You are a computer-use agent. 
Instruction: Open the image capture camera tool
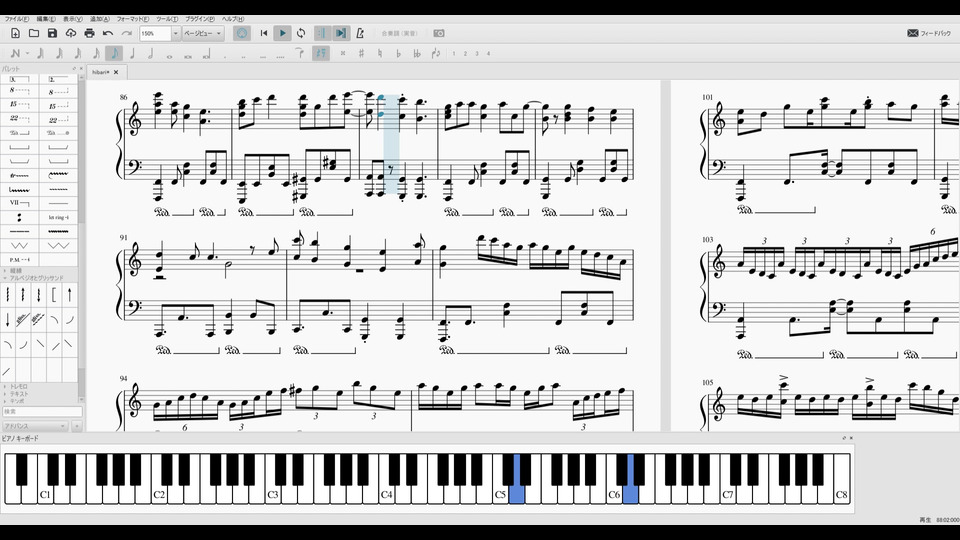[x=439, y=33]
